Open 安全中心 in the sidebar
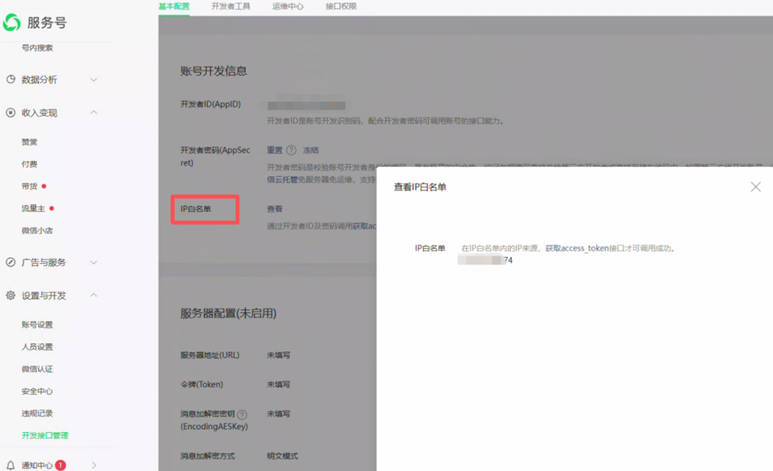Image resolution: width=773 pixels, height=471 pixels. point(37,391)
